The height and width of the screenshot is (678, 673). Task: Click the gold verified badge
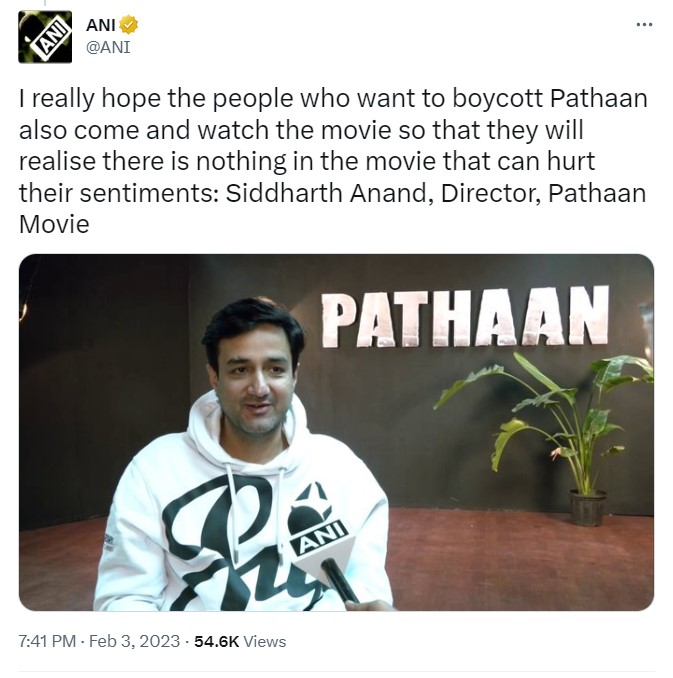[128, 25]
